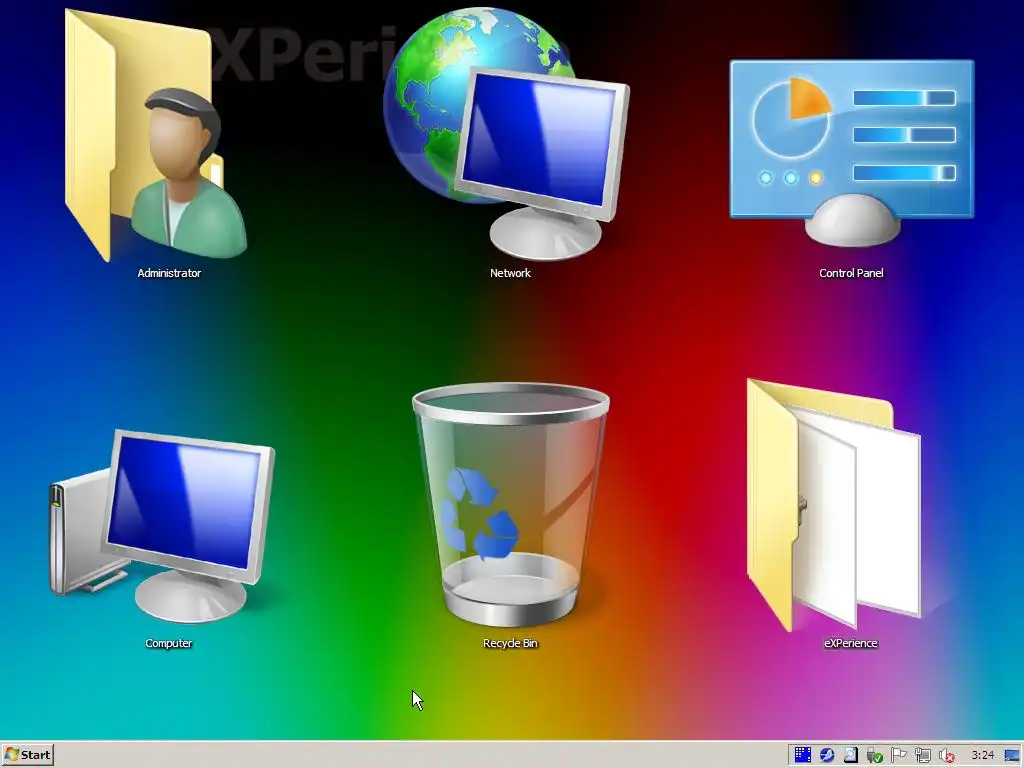Open the Administrator user folder icon
Viewport: 1024px width, 768px height.
(157, 136)
